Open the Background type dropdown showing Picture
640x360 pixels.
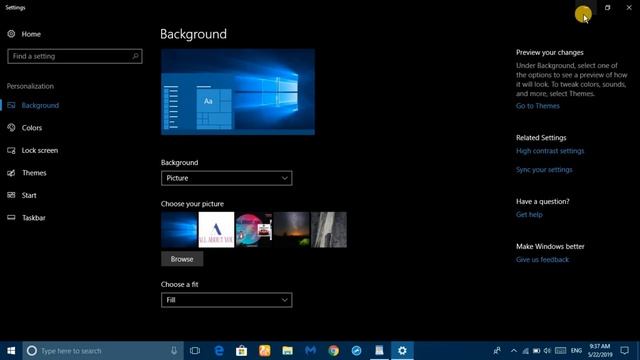[x=227, y=178]
